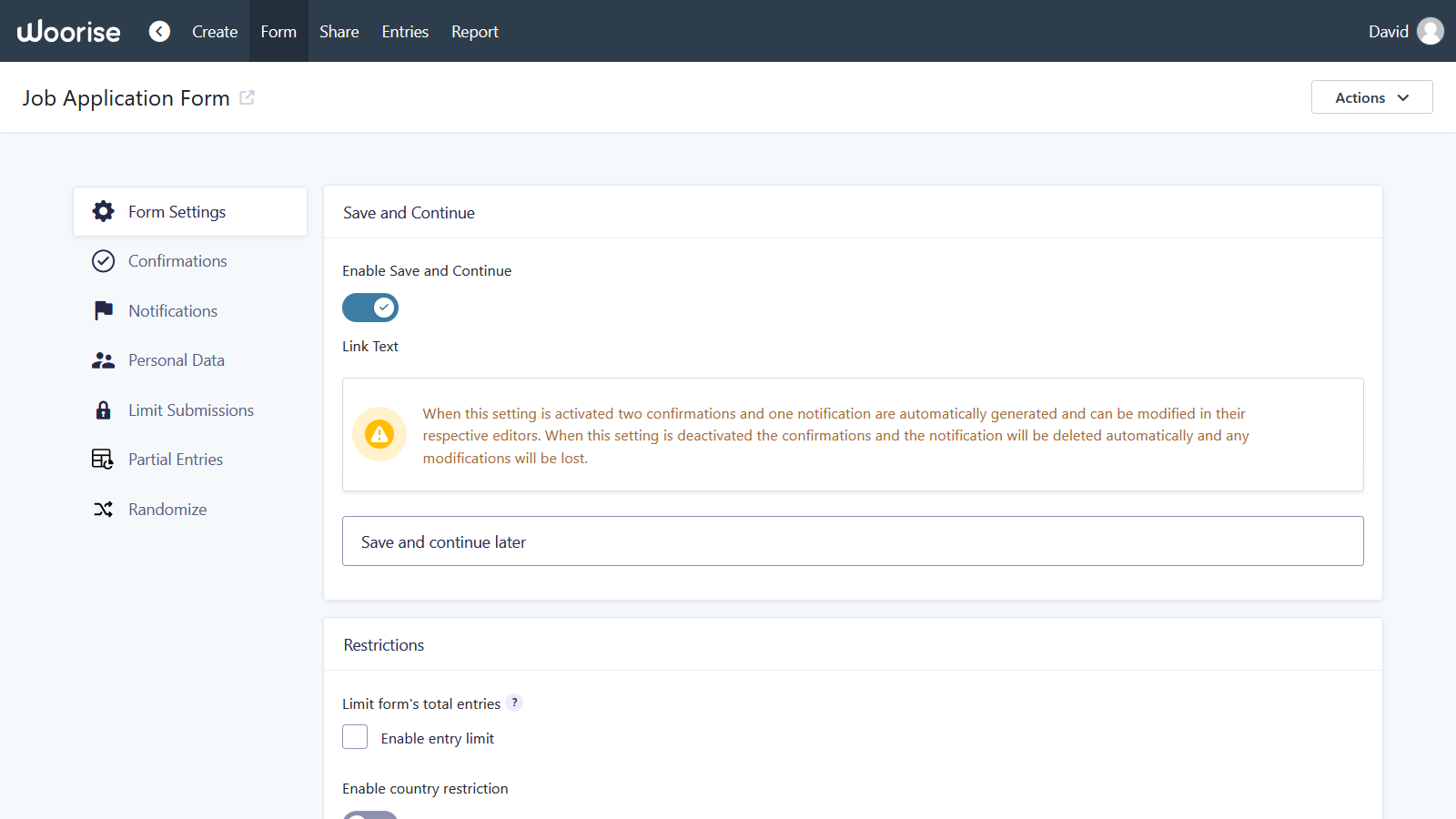Select the Limit Submissions lock icon
The height and width of the screenshot is (819, 1456).
click(x=104, y=409)
